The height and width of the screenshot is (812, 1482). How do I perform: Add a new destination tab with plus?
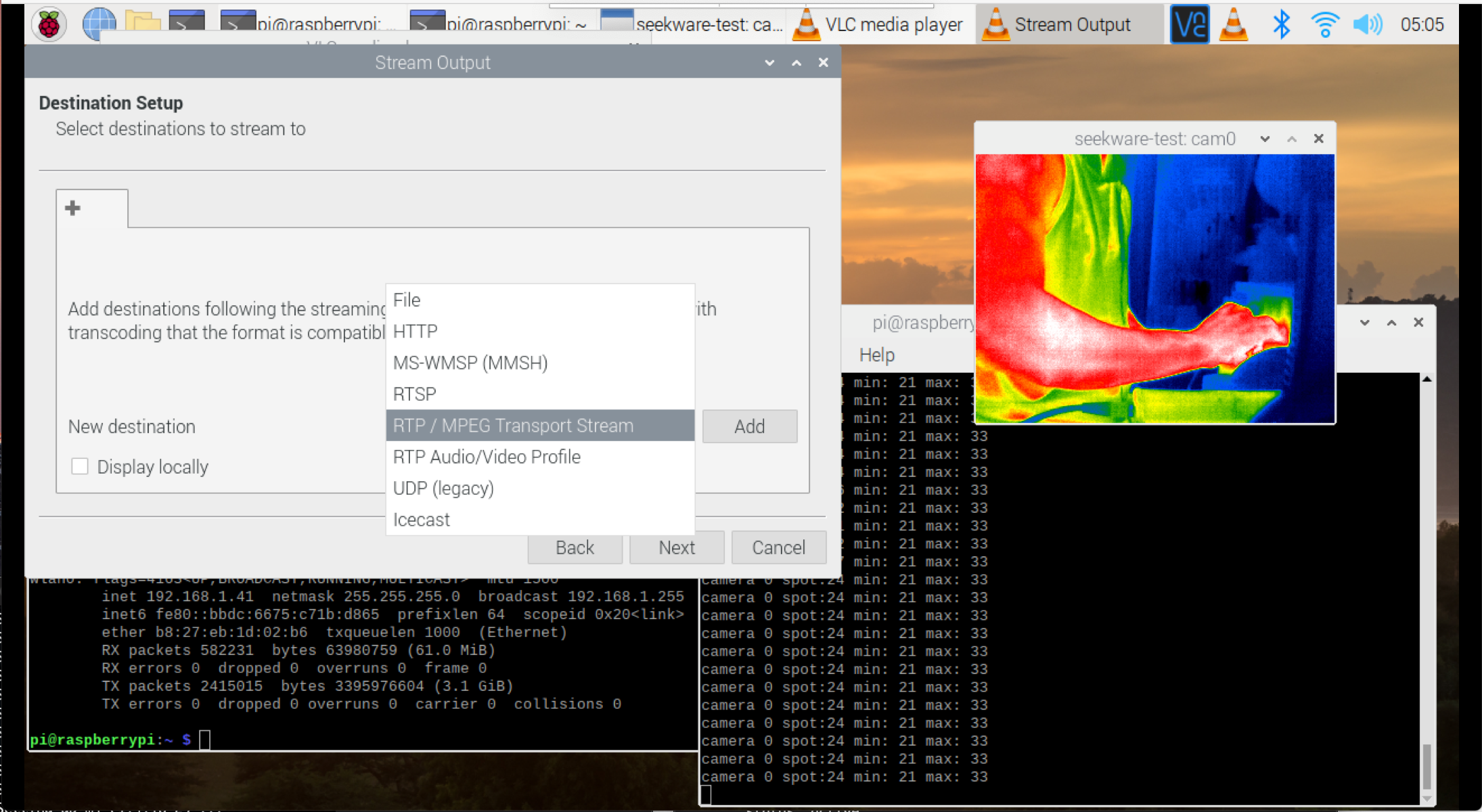tap(73, 208)
